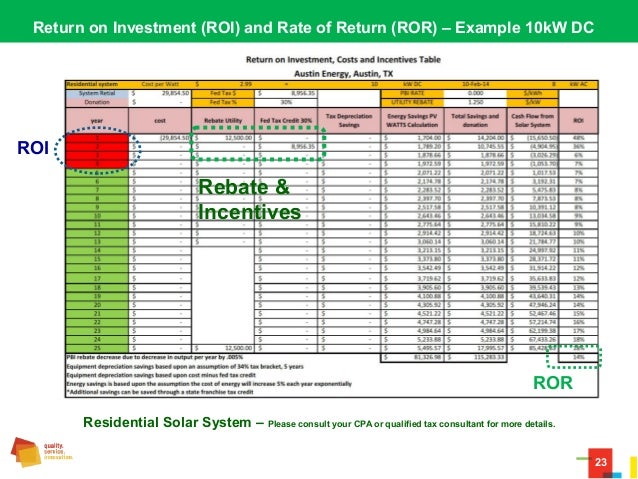Click the 'ROI' column header cell
638x479 pixels.
click(x=578, y=120)
